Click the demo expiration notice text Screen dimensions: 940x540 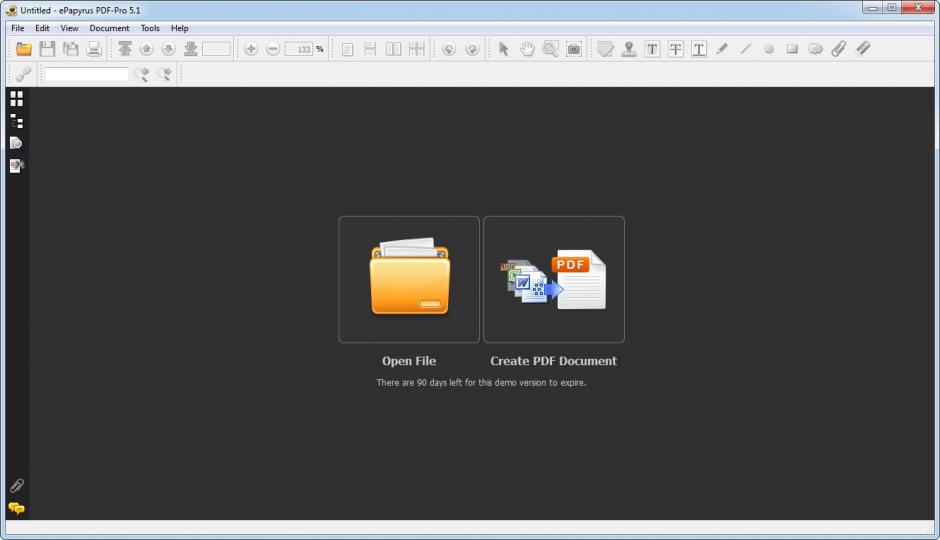pyautogui.click(x=481, y=382)
